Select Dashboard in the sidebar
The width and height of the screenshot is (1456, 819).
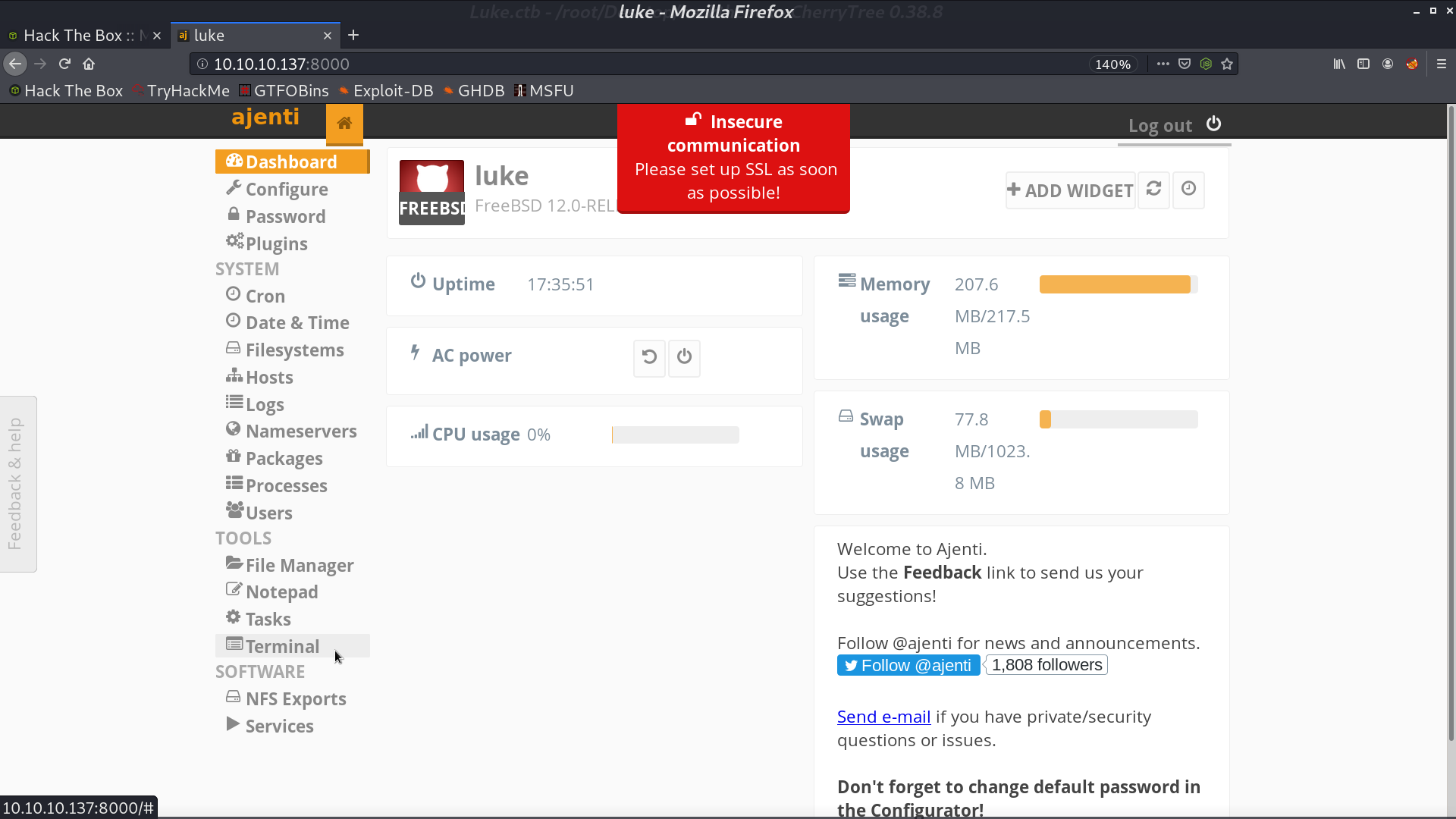pyautogui.click(x=292, y=162)
